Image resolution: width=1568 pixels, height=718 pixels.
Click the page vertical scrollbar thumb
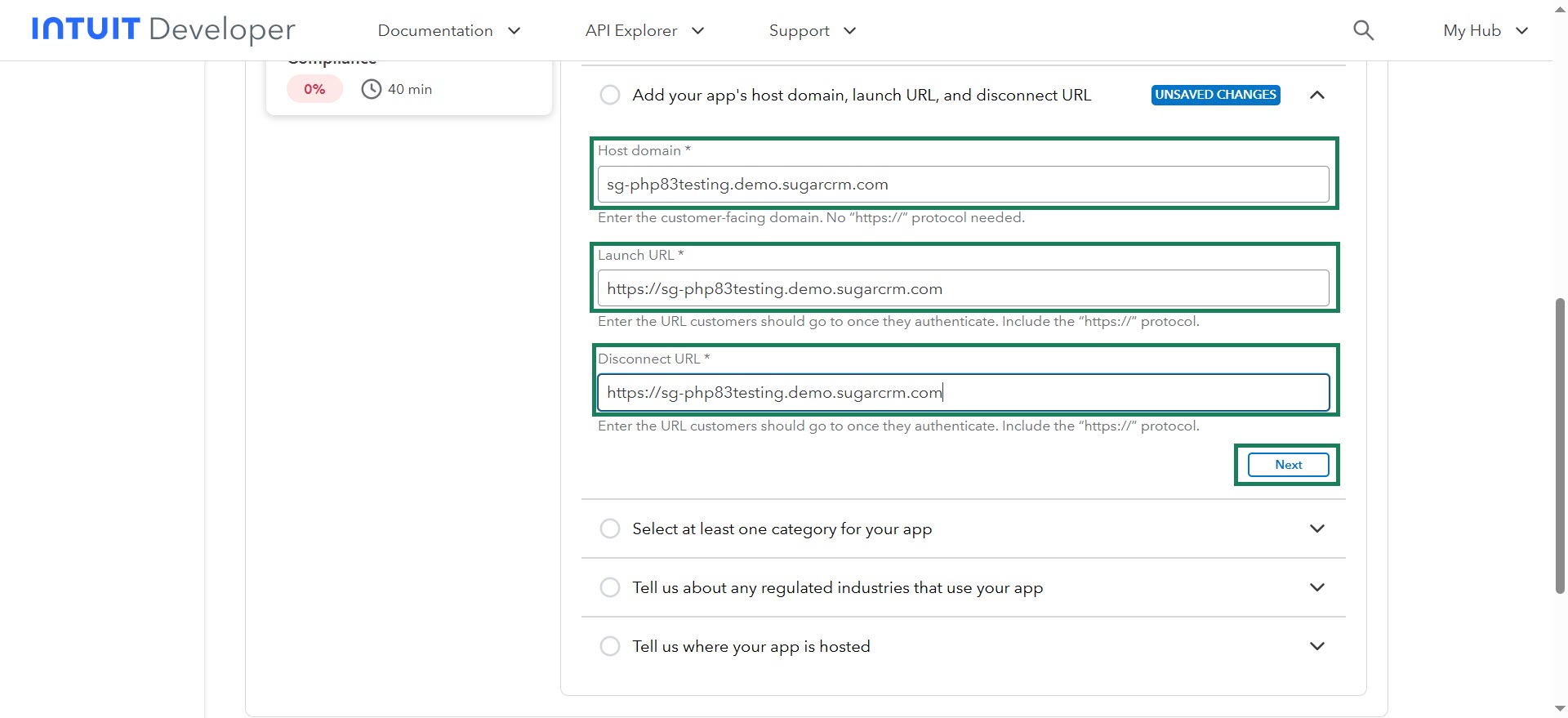(x=1560, y=445)
